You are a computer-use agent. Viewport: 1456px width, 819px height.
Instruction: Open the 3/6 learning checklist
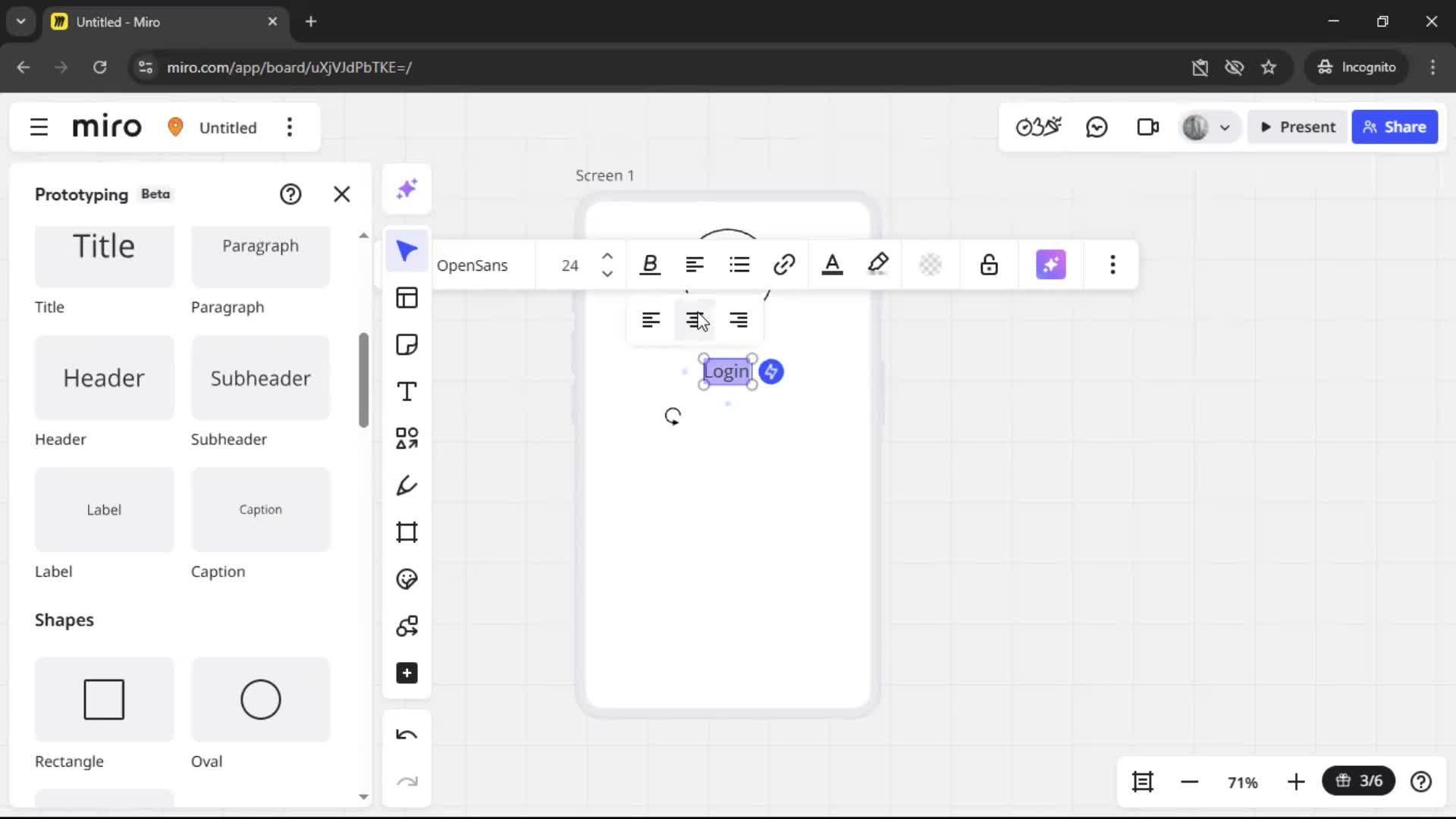(1359, 780)
